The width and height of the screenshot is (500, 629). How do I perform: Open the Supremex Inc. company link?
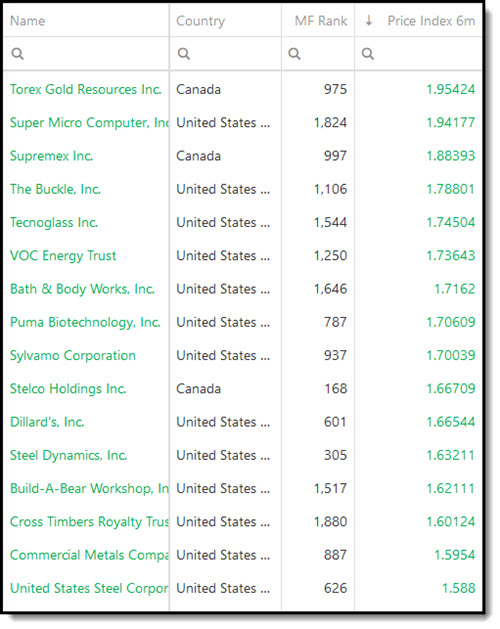tap(51, 156)
